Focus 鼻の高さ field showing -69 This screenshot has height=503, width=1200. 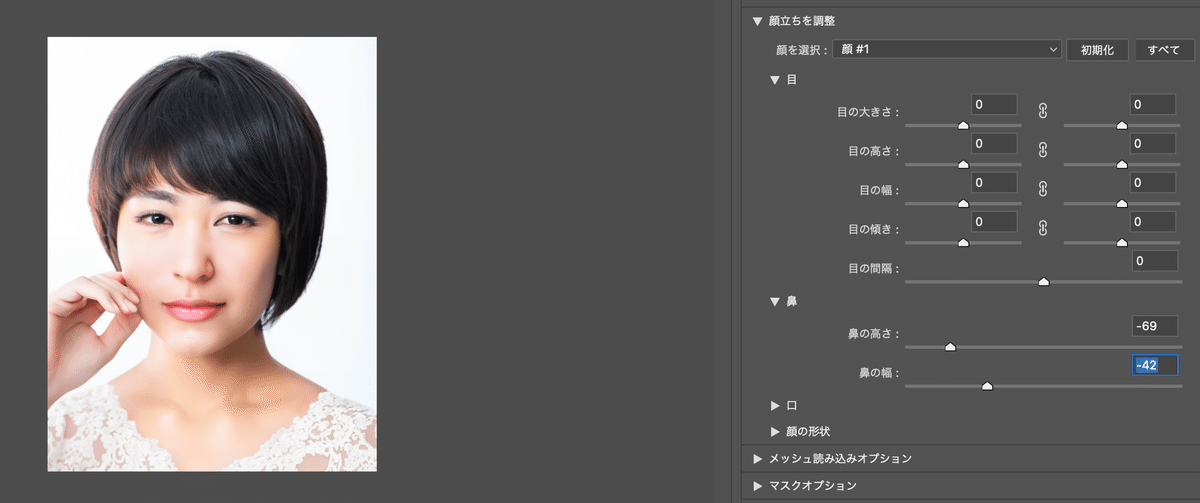pos(1153,326)
